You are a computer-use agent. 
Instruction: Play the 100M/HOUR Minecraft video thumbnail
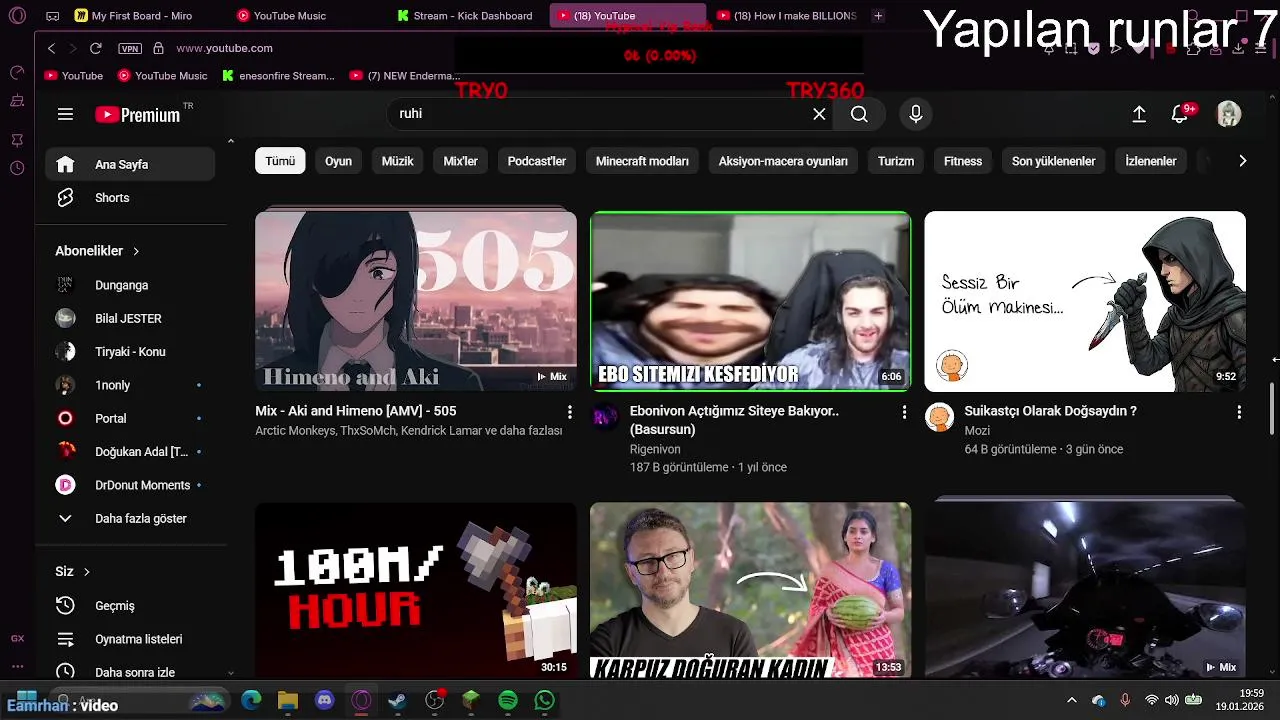416,590
